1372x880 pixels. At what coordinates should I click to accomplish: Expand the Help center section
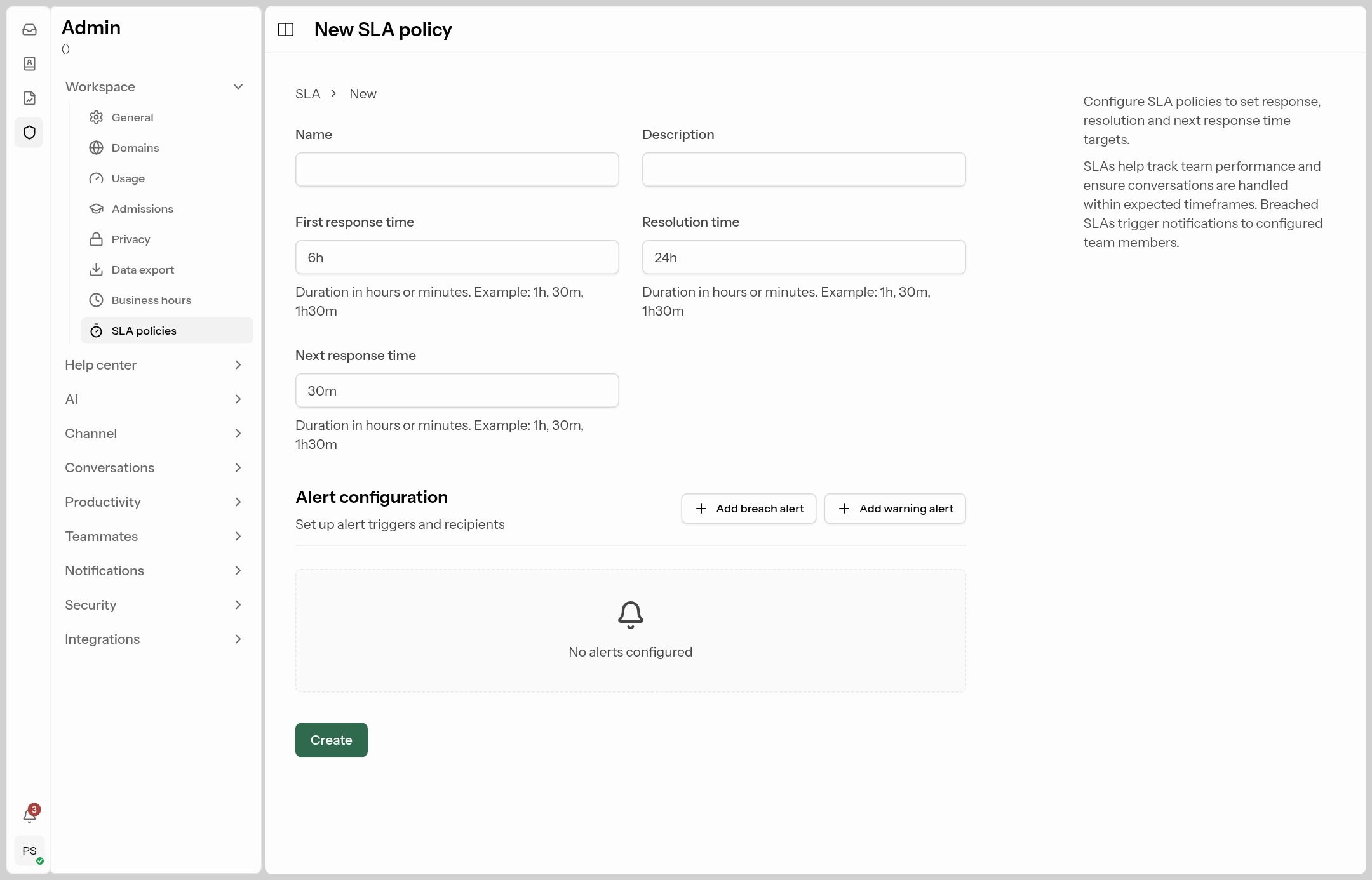click(154, 364)
